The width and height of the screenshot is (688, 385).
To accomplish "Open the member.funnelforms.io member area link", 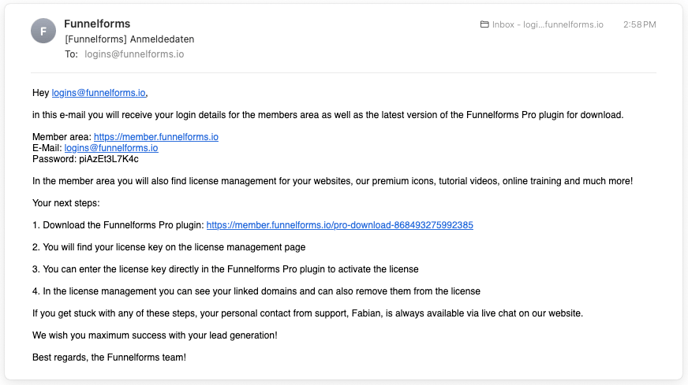I will click(156, 137).
